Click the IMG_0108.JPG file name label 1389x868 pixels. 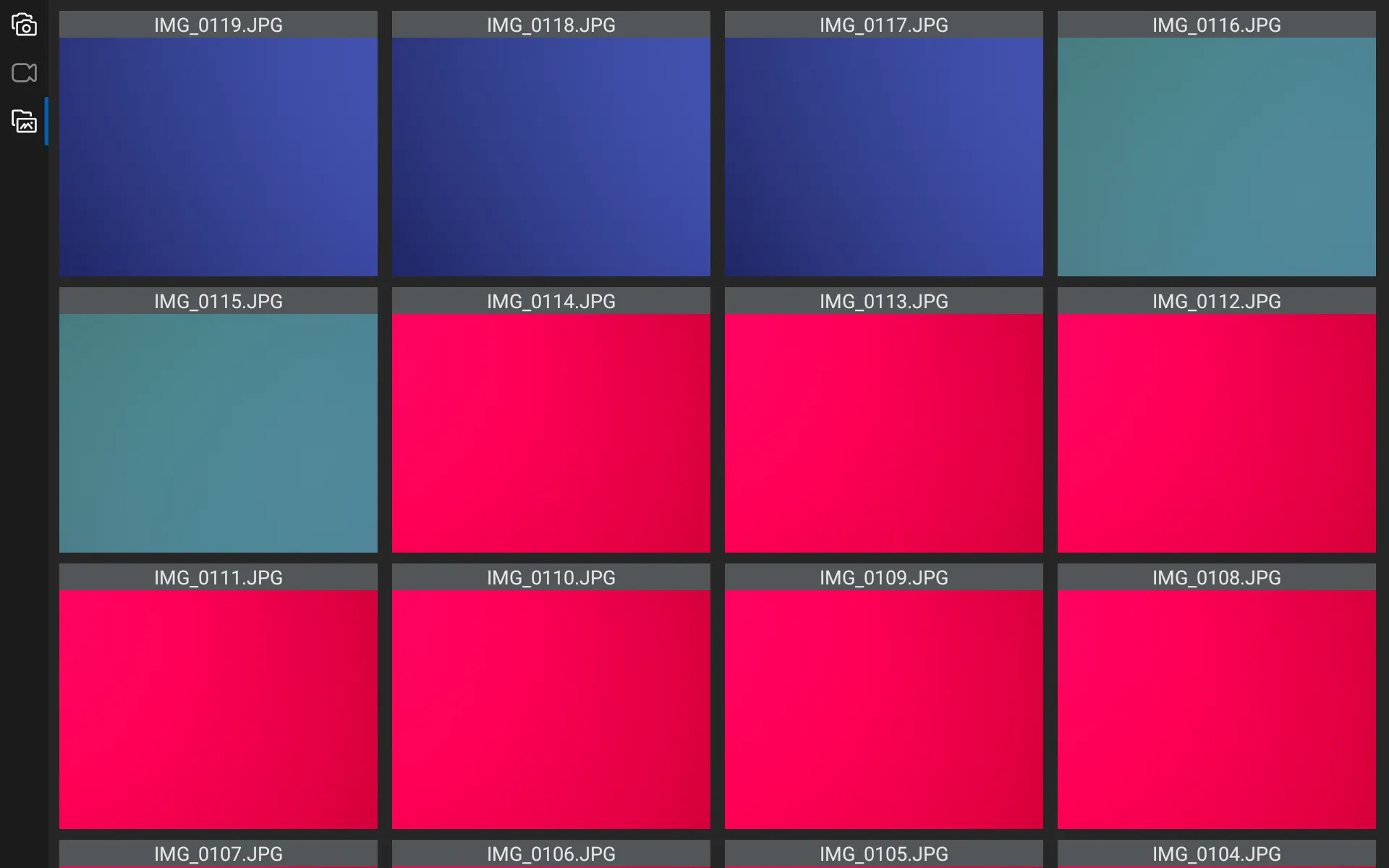[x=1217, y=577]
